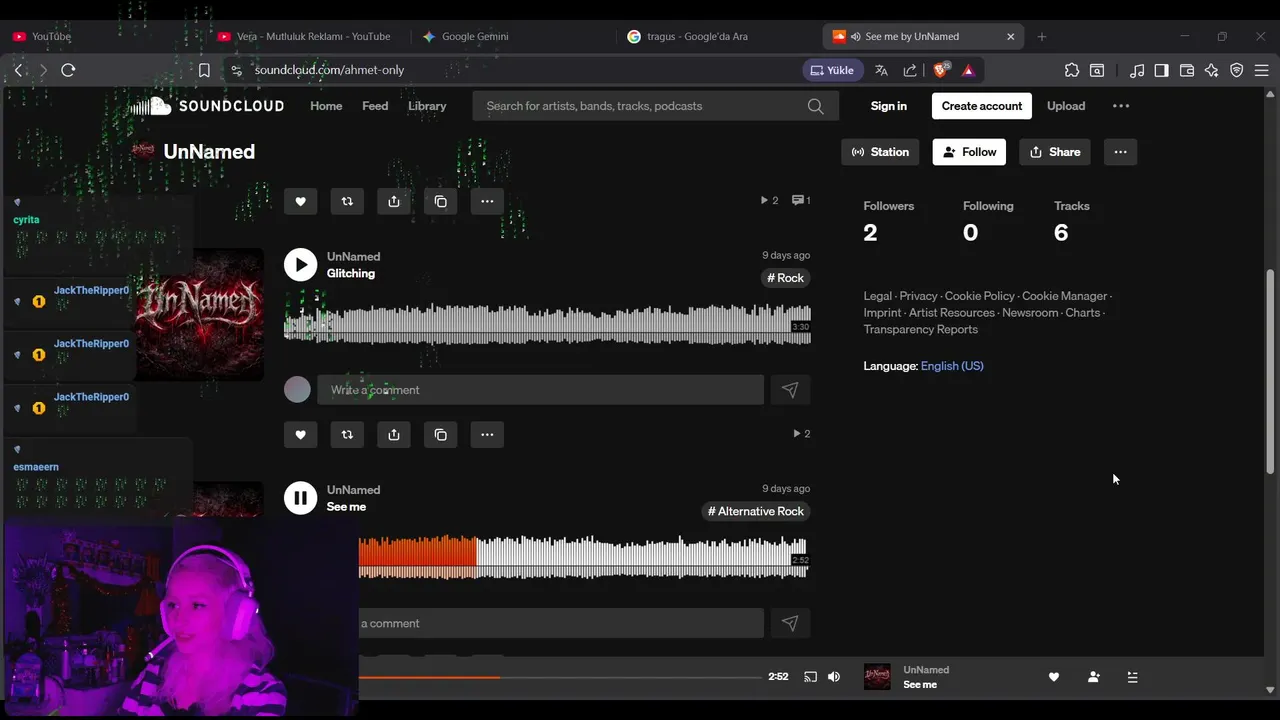This screenshot has width=1280, height=720.
Task: Like current track in player bar
Action: coord(1053,677)
